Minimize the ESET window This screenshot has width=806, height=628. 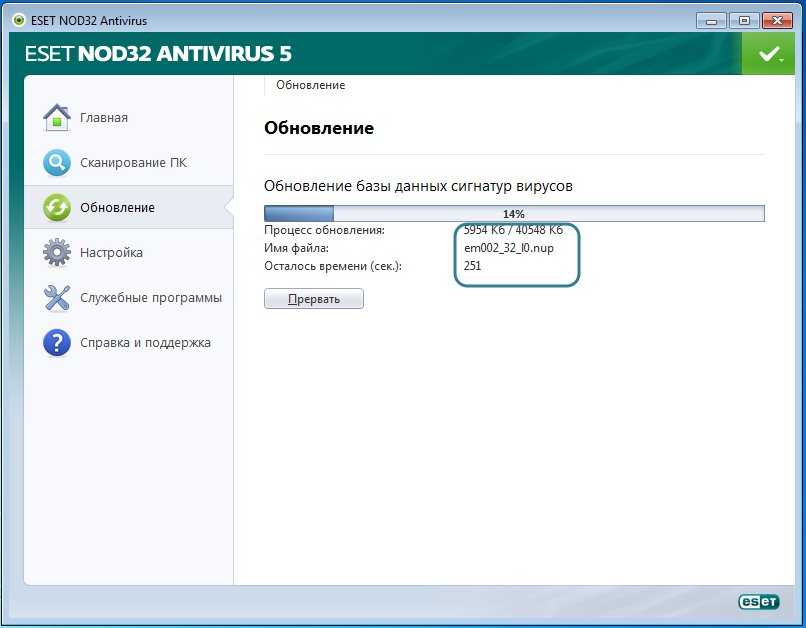point(711,21)
